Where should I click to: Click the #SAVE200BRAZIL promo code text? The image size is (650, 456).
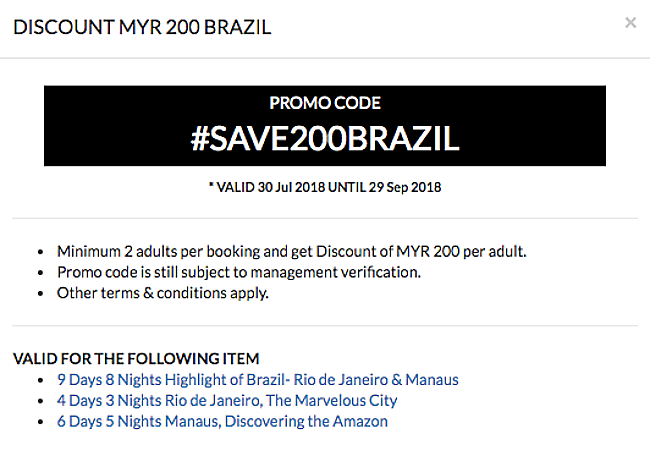(324, 139)
